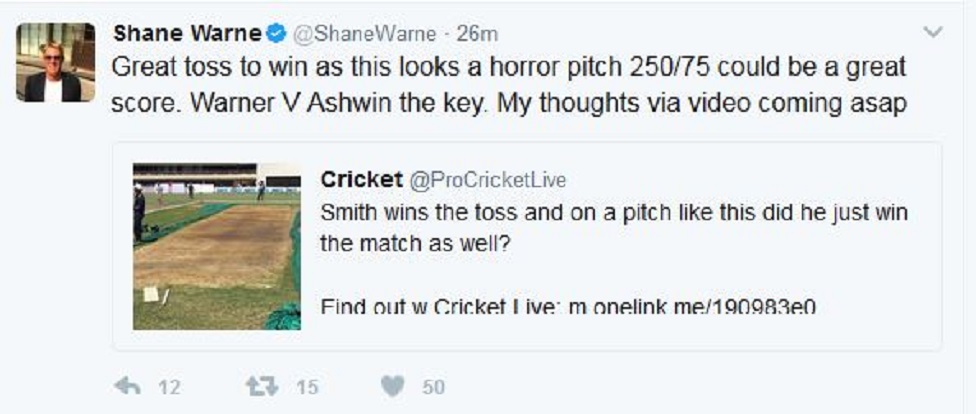Click the reply count 12
The width and height of the screenshot is (976, 414).
tap(169, 388)
